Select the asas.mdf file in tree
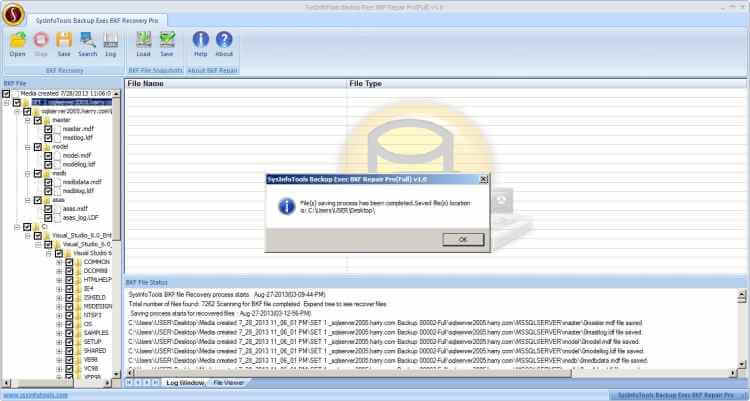Screen dimensions: 750x401 (x=76, y=209)
